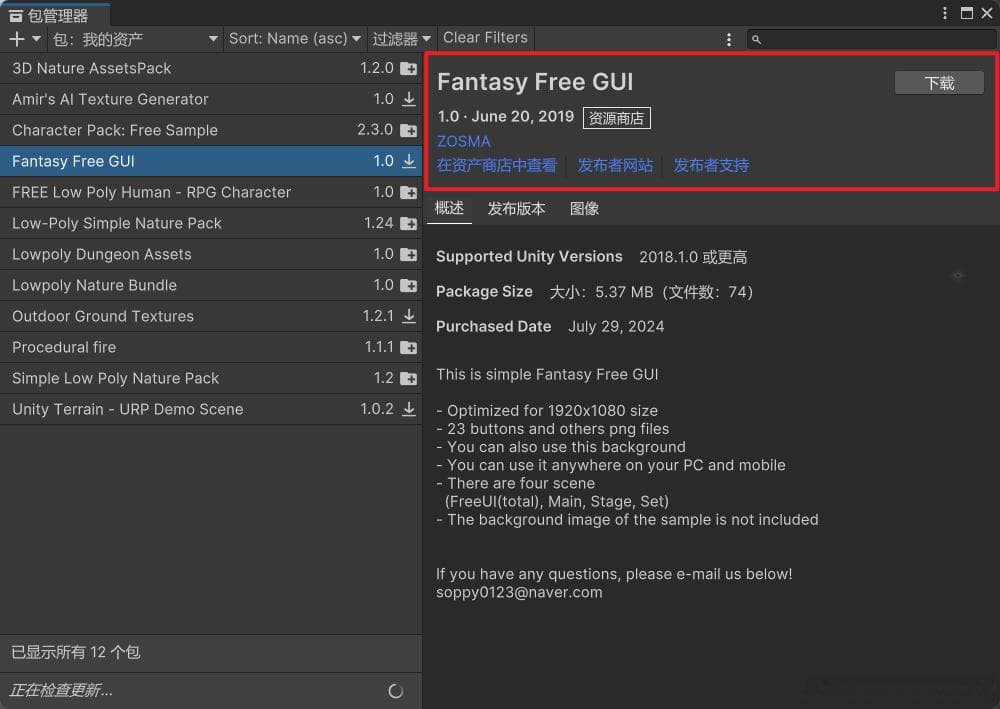The height and width of the screenshot is (709, 1000).
Task: Click the plus add-package icon
Action: click(17, 40)
